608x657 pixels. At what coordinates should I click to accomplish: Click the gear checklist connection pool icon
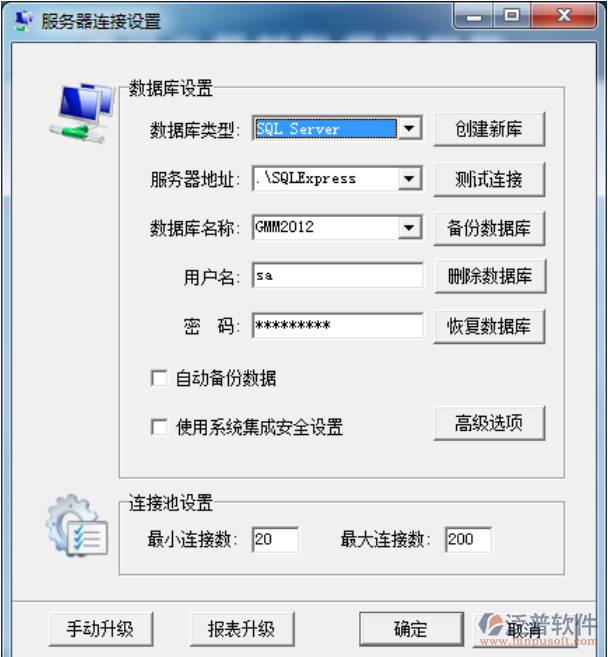(77, 526)
